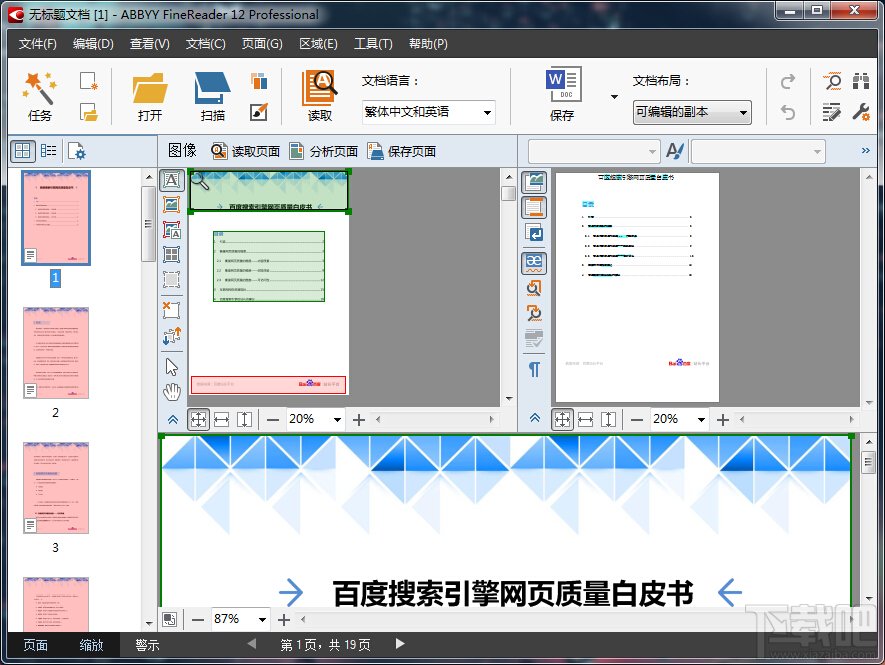Image resolution: width=885 pixels, height=665 pixels.
Task: Click the 保存页面 button
Action: 402,151
